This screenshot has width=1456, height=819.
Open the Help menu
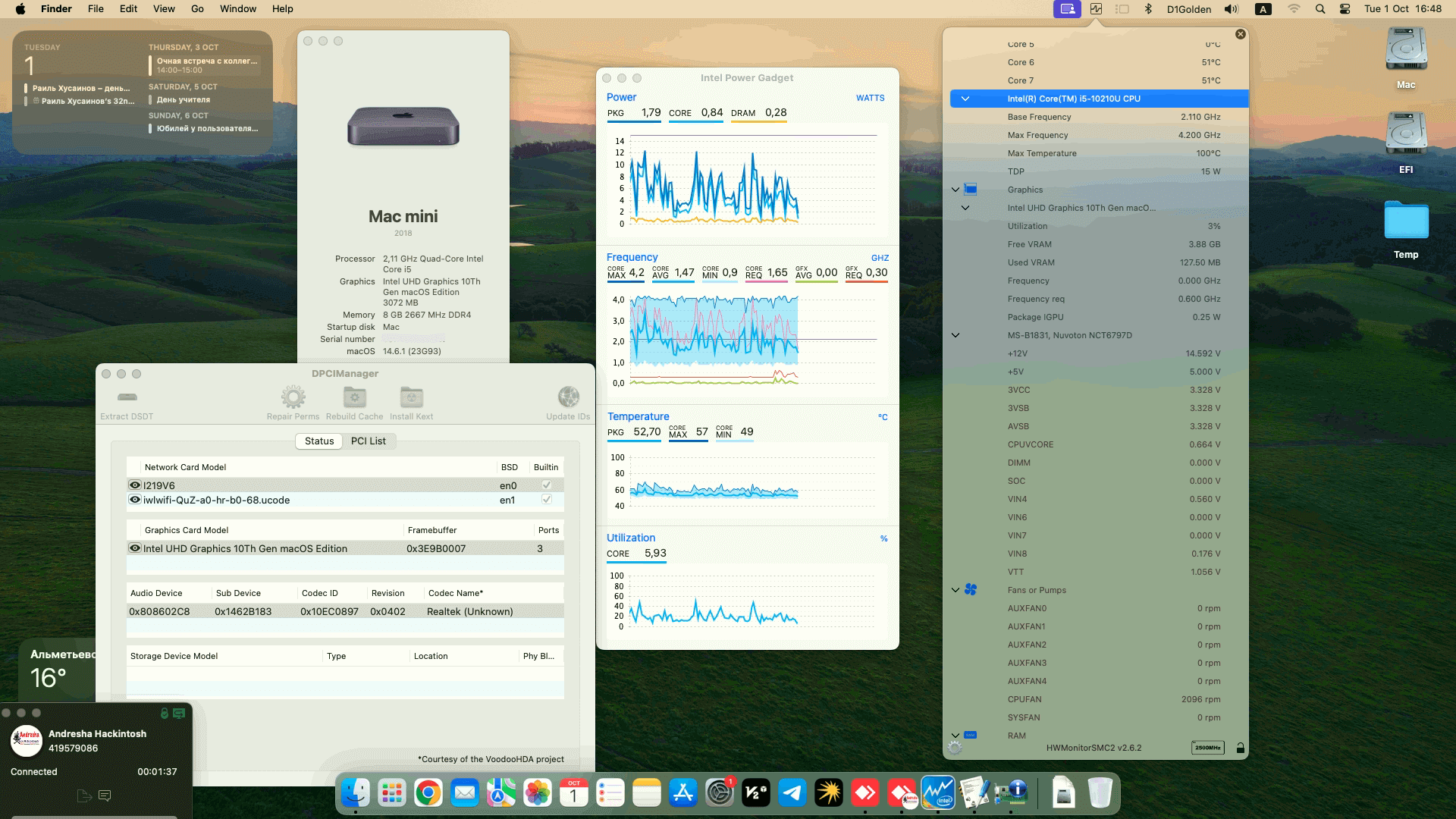tap(283, 9)
